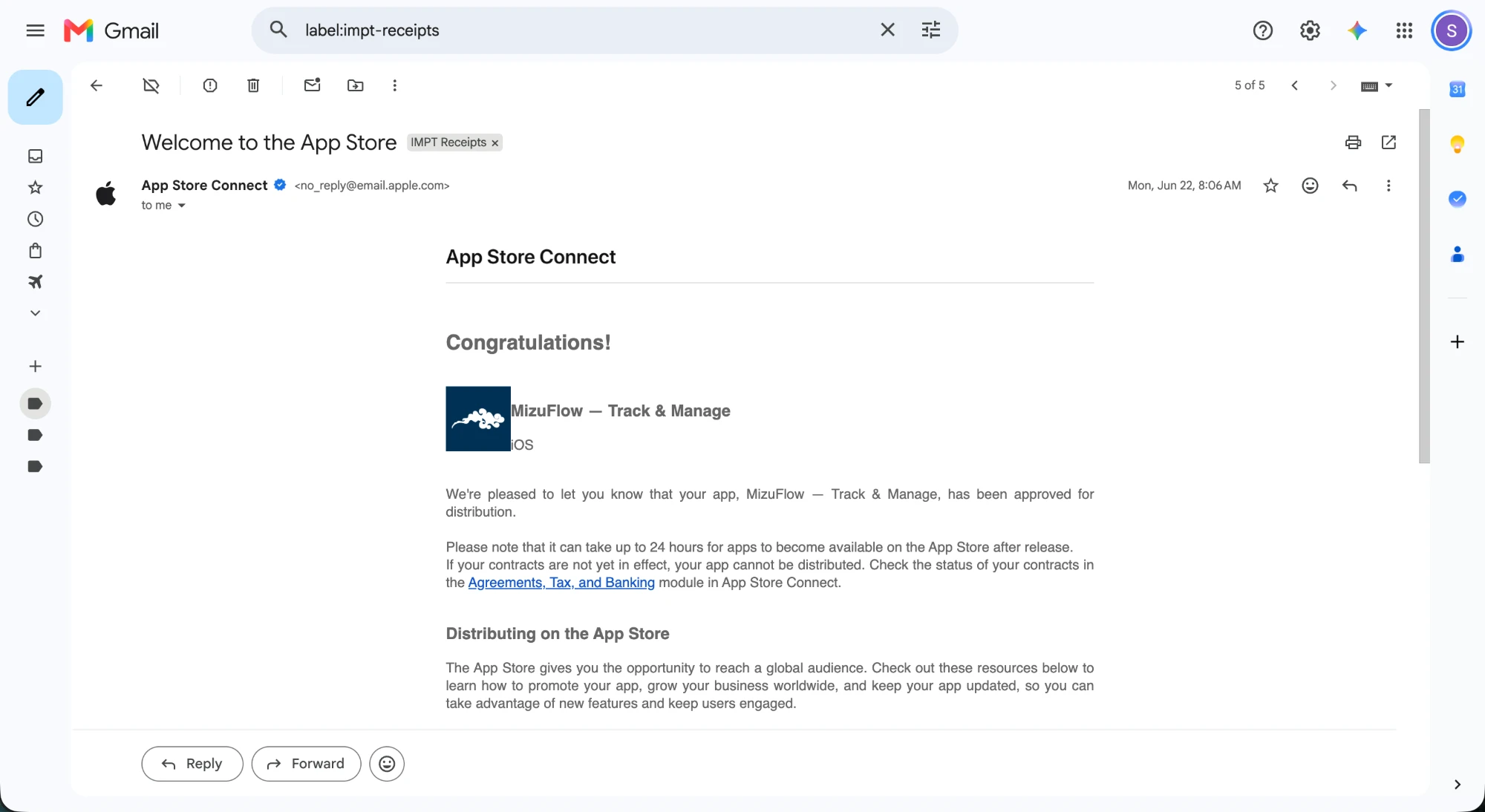Clear the search box text
Image resolution: width=1485 pixels, height=812 pixels.
tap(887, 30)
